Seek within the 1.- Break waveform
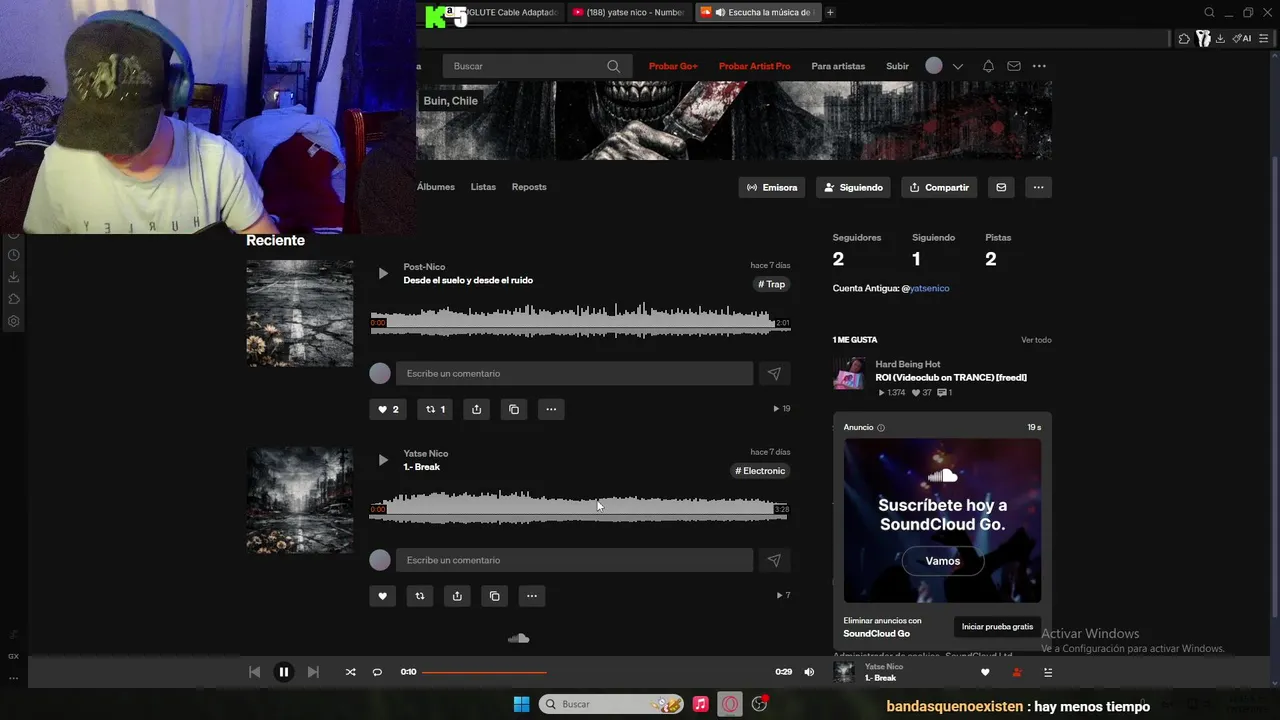The height and width of the screenshot is (720, 1280). [x=580, y=508]
